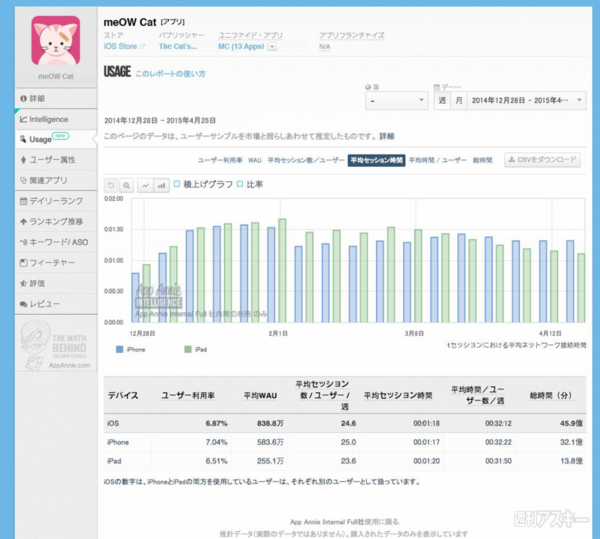Switch to ユーザー利用率 metric tab

(220, 160)
